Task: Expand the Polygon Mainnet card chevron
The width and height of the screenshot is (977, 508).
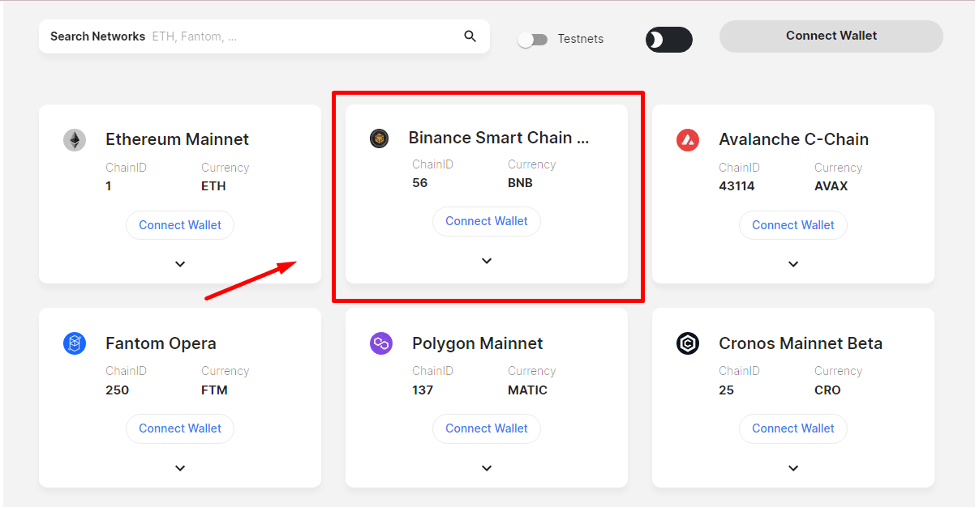Action: click(x=487, y=468)
